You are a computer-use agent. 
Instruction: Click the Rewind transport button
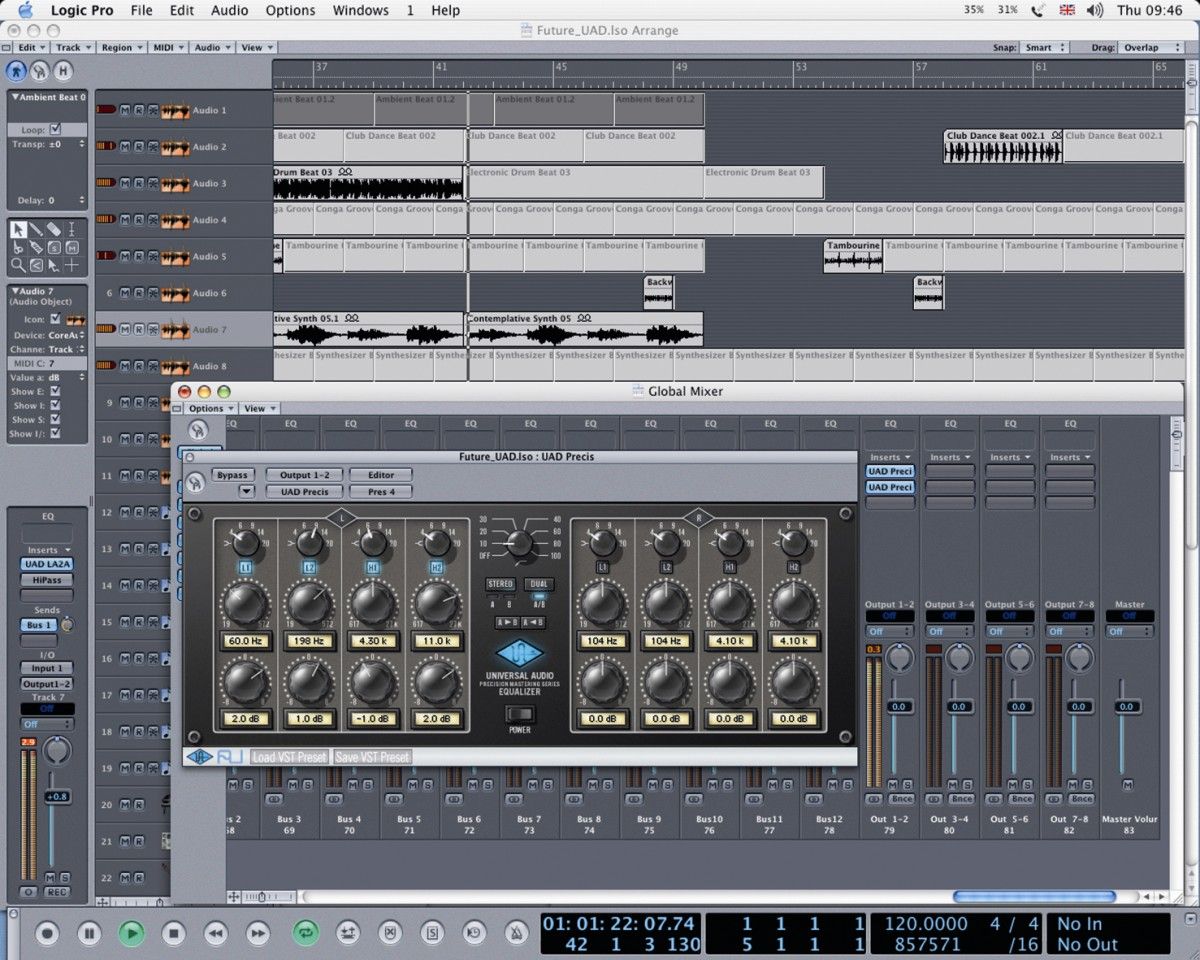point(216,934)
